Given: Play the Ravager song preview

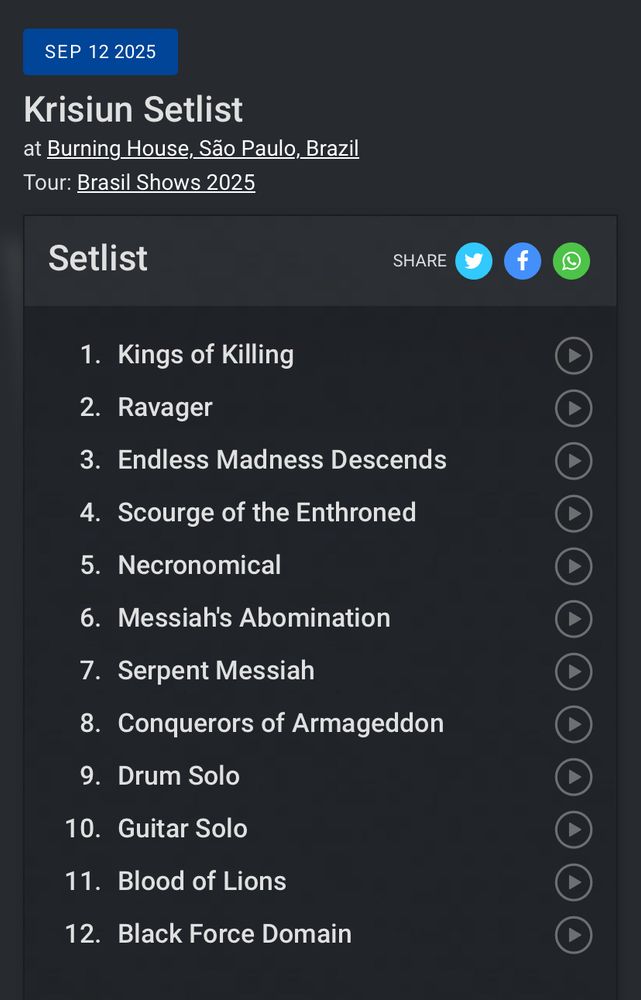Looking at the screenshot, I should 574,408.
